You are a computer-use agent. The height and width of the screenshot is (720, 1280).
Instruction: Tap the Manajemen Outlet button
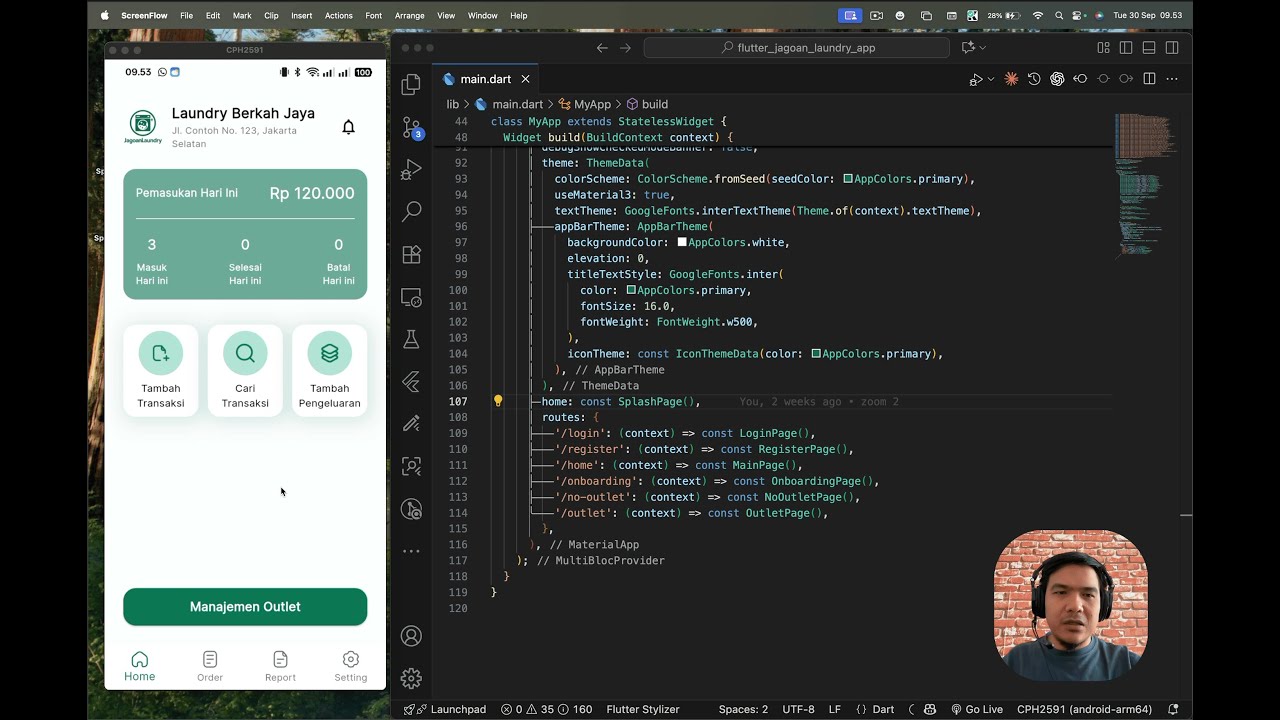[245, 607]
